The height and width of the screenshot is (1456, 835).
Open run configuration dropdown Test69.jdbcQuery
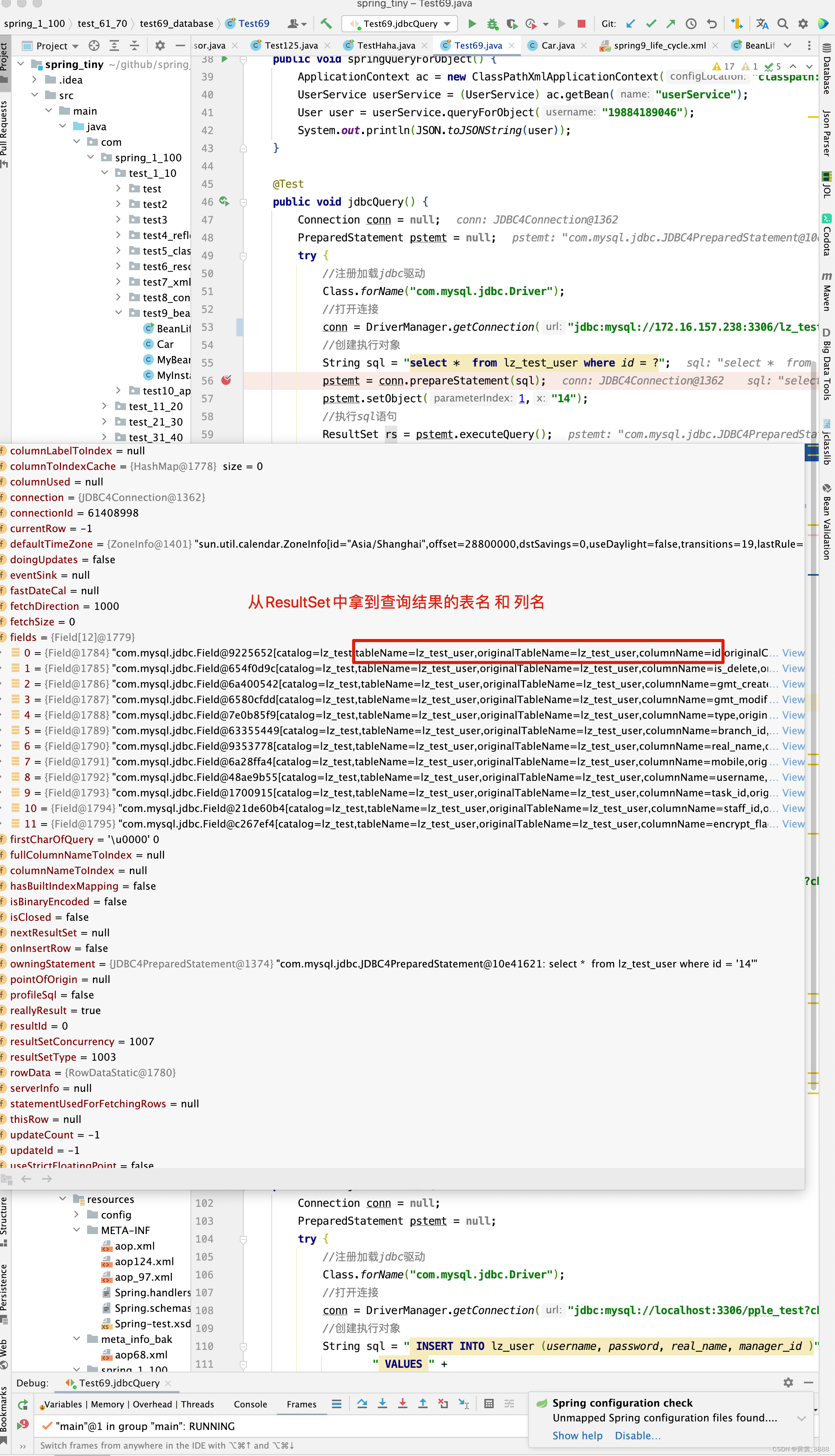[400, 23]
